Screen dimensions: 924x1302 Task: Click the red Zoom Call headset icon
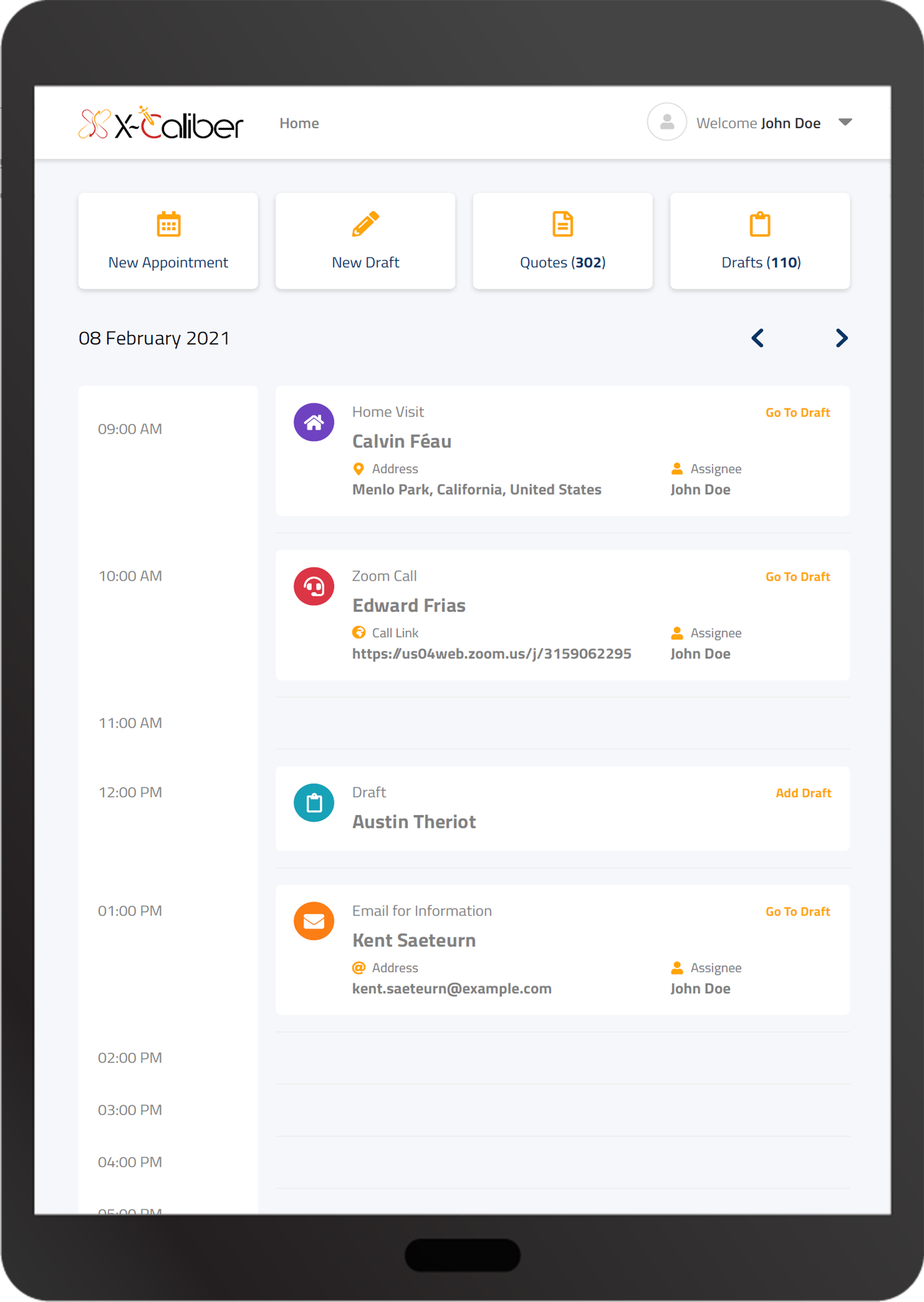tap(314, 586)
